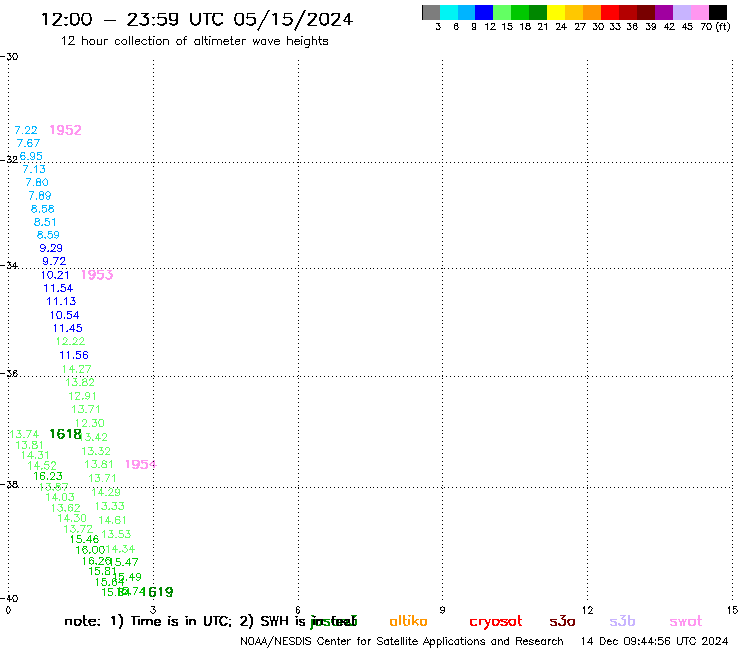Screen dimensions: 740x650
Task: Click the title date 05/15/2024
Action: click(293, 20)
